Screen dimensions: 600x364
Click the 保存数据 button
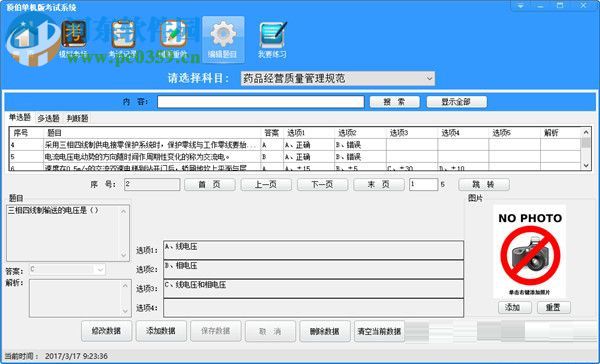click(x=216, y=331)
